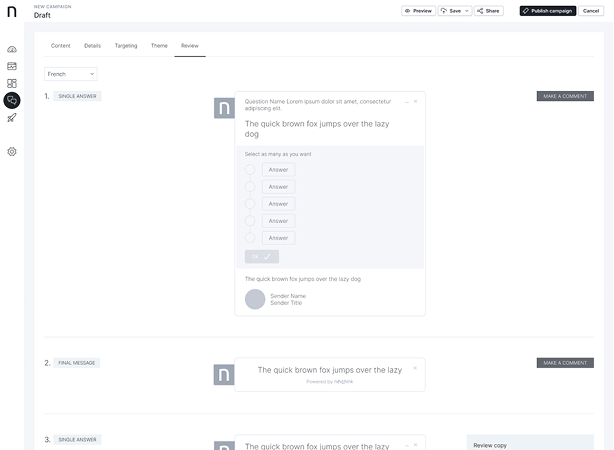Image resolution: width=614 pixels, height=450 pixels.
Task: Click the n logo at top left
Action: pos(12,11)
